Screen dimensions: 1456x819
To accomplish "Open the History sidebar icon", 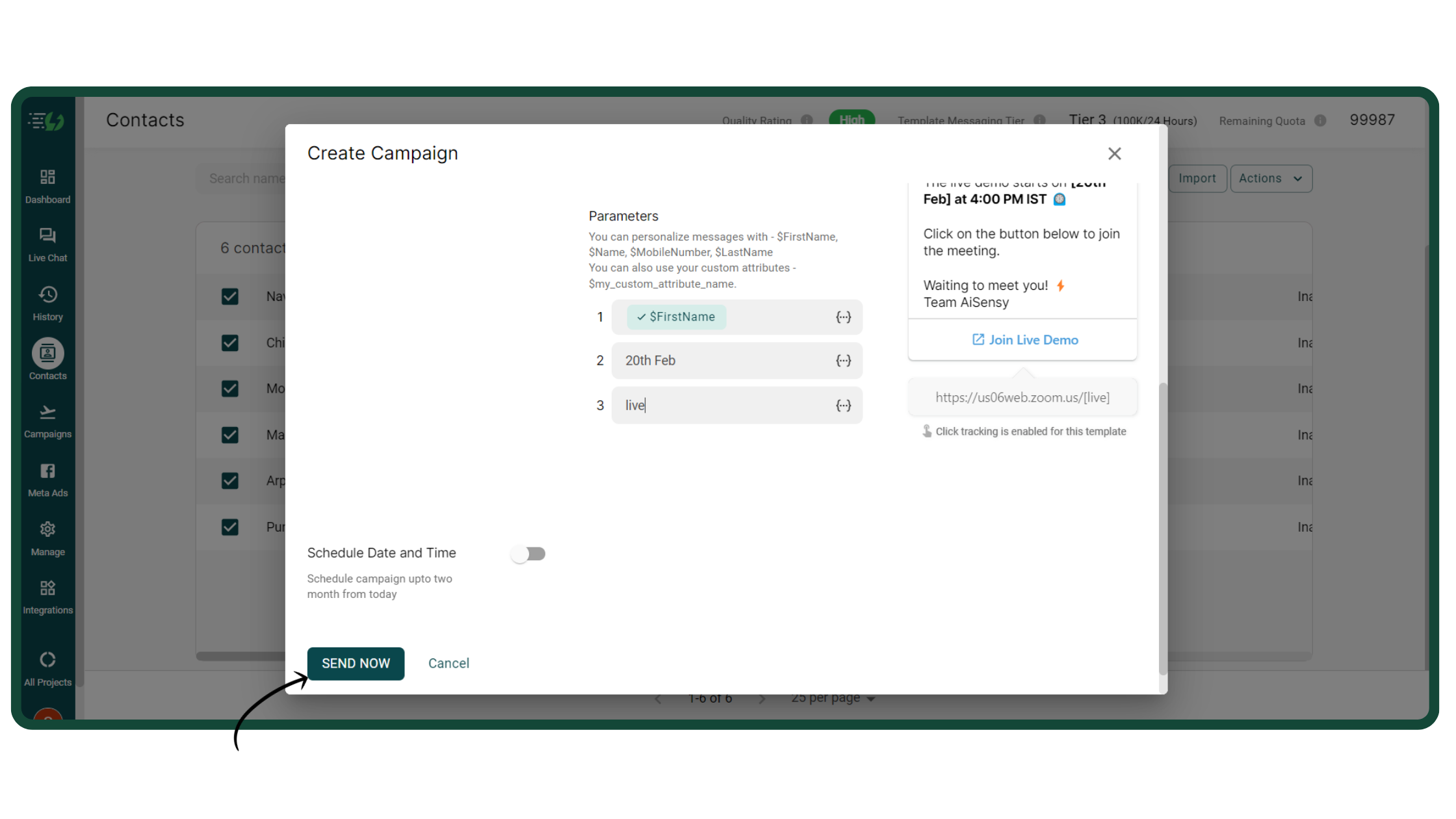I will click(x=47, y=295).
